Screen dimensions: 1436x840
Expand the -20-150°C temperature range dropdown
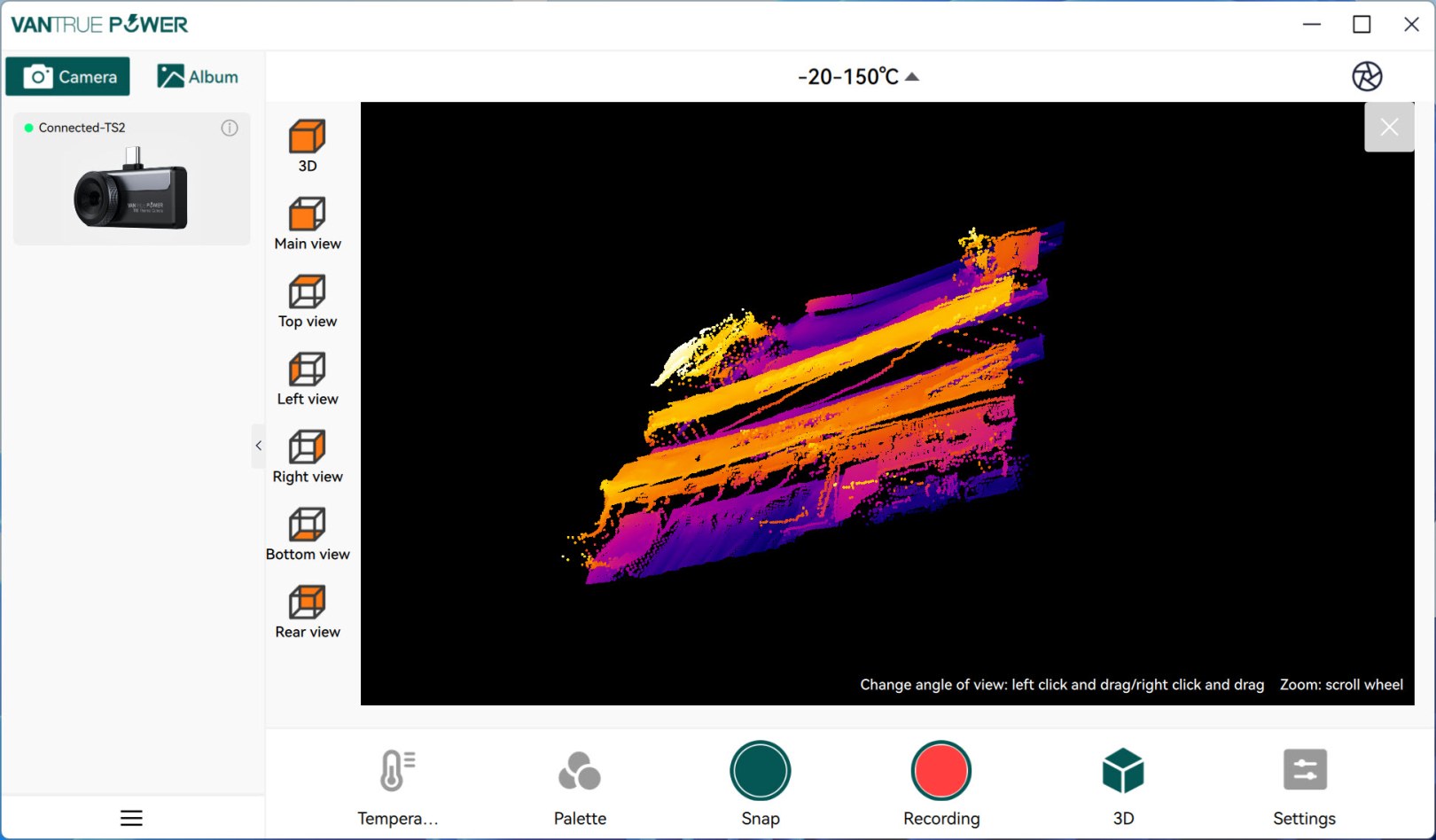point(858,77)
